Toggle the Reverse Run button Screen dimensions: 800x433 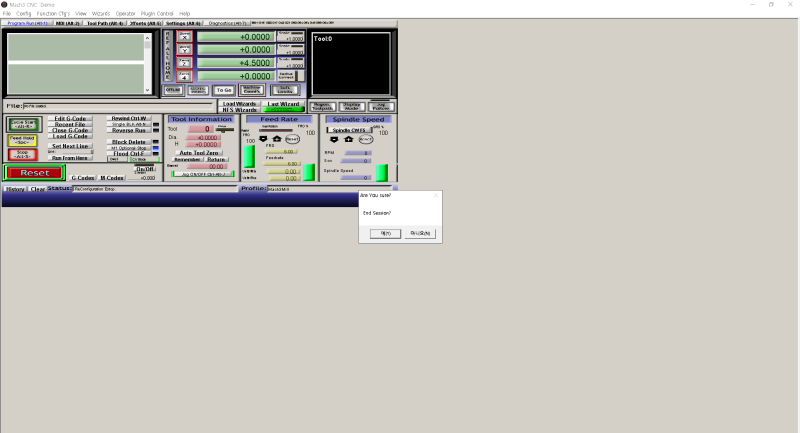click(x=129, y=130)
